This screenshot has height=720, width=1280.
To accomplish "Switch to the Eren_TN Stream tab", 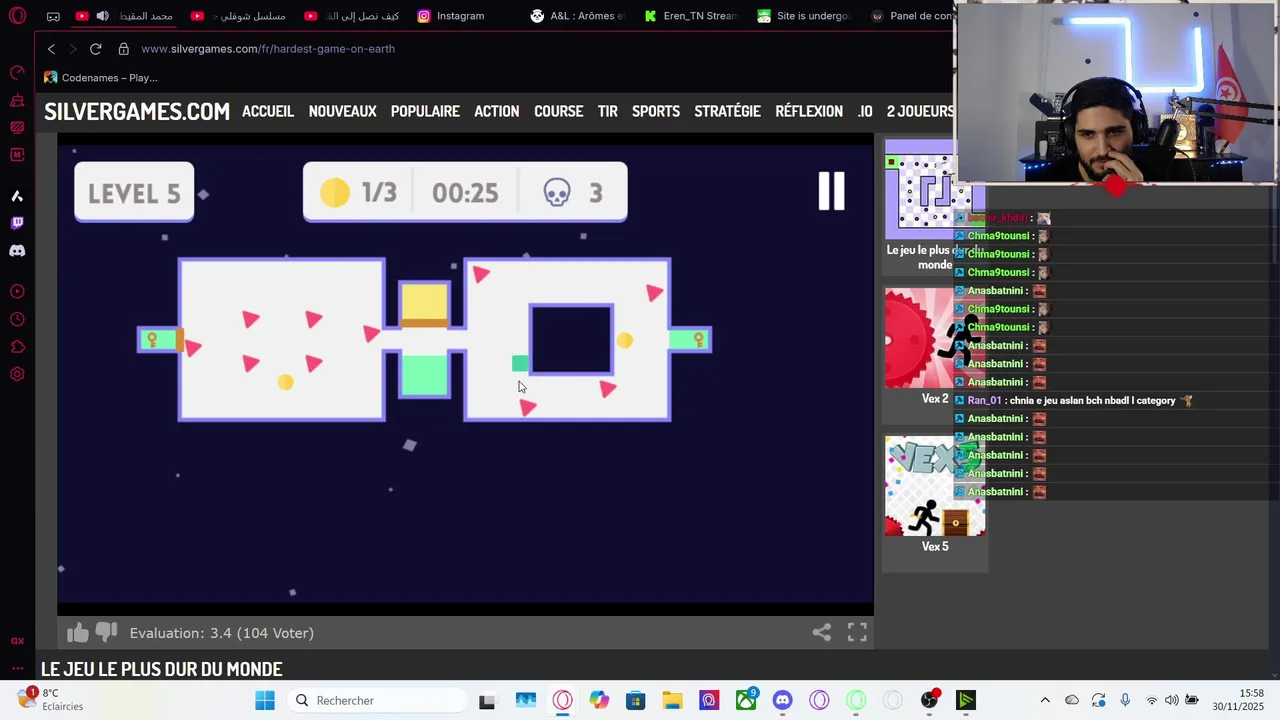I will pos(691,16).
